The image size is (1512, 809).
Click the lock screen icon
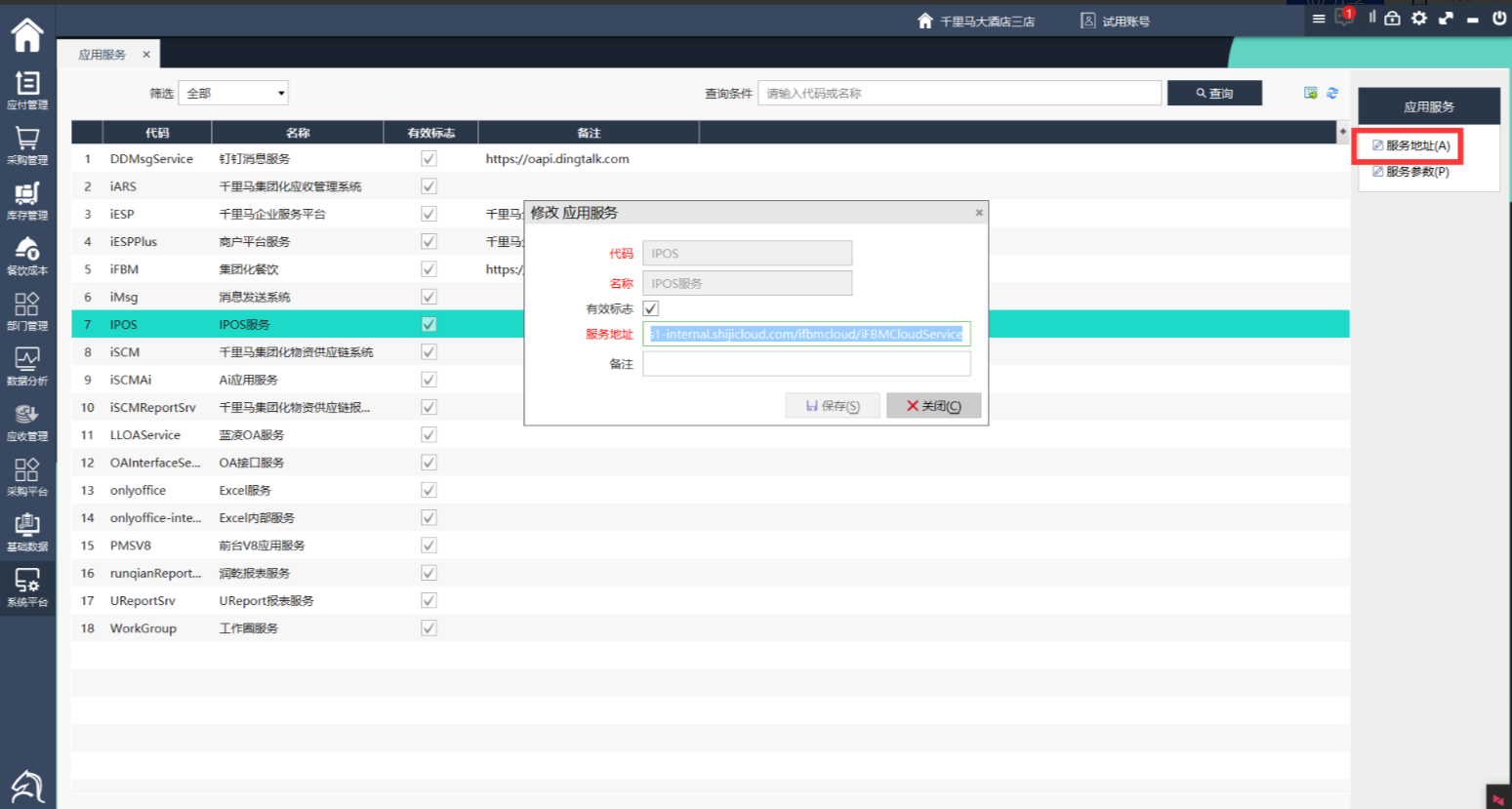pyautogui.click(x=1393, y=19)
